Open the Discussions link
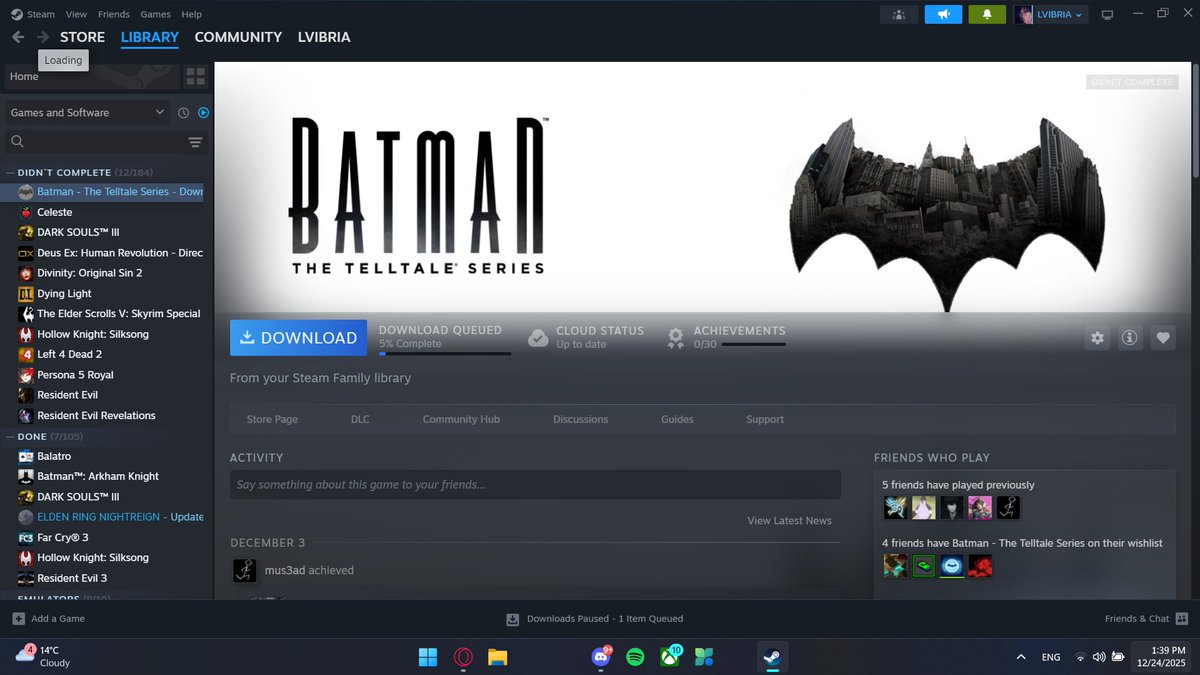This screenshot has height=675, width=1200. (x=581, y=419)
